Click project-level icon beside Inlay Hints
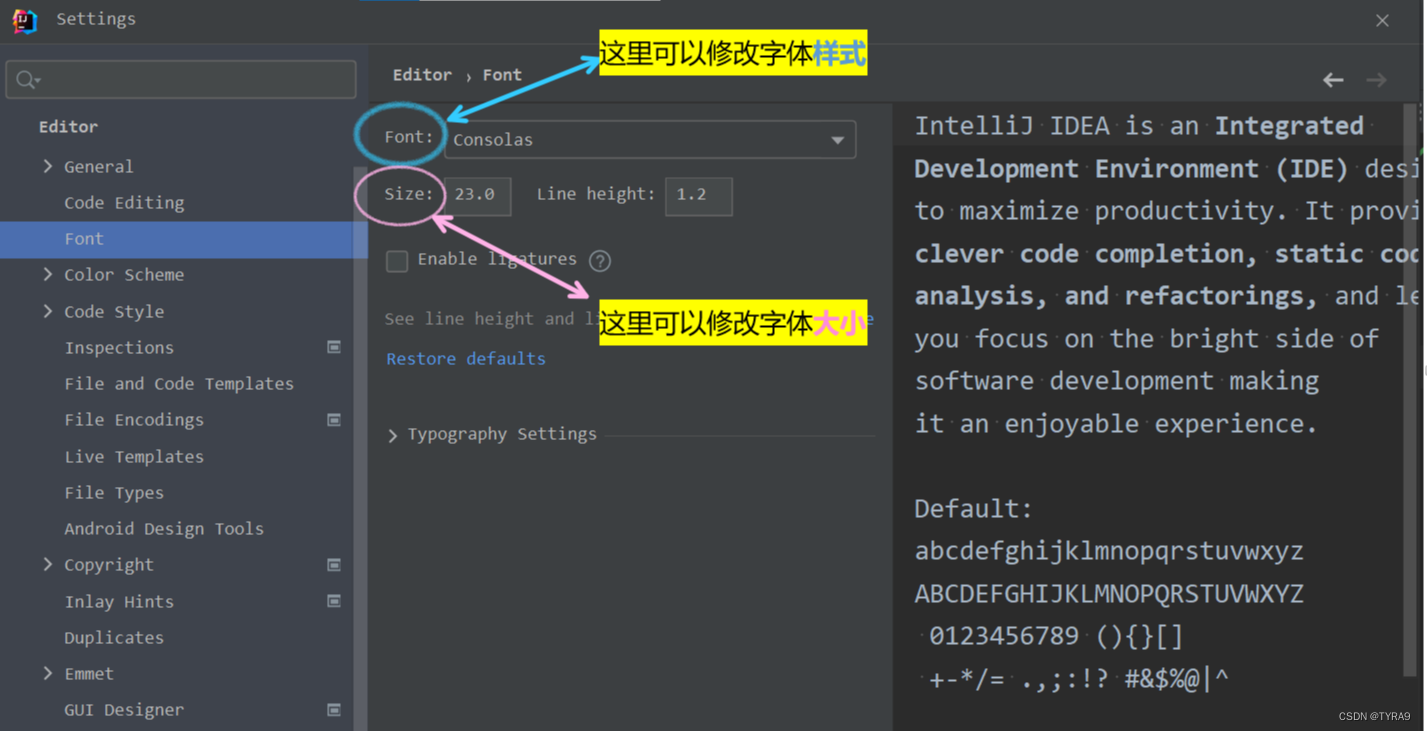Image resolution: width=1427 pixels, height=731 pixels. [x=334, y=601]
